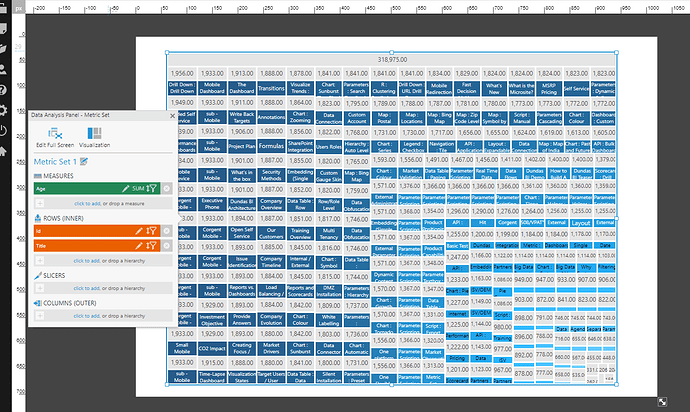Select the Basic Test treemap cell
Image resolution: width=690 pixels, height=412 pixels.
pyautogui.click(x=457, y=246)
